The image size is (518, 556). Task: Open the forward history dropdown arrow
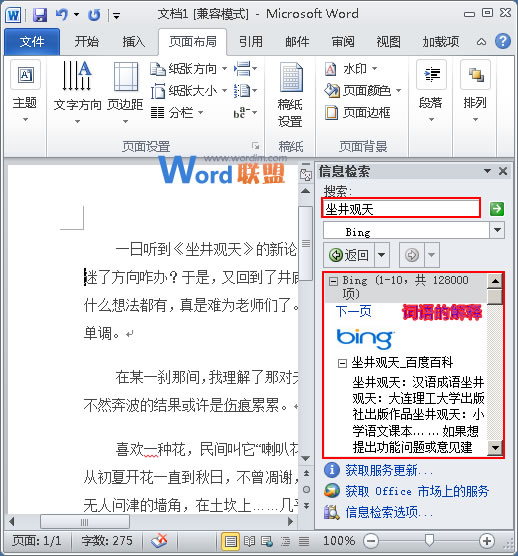(x=431, y=255)
